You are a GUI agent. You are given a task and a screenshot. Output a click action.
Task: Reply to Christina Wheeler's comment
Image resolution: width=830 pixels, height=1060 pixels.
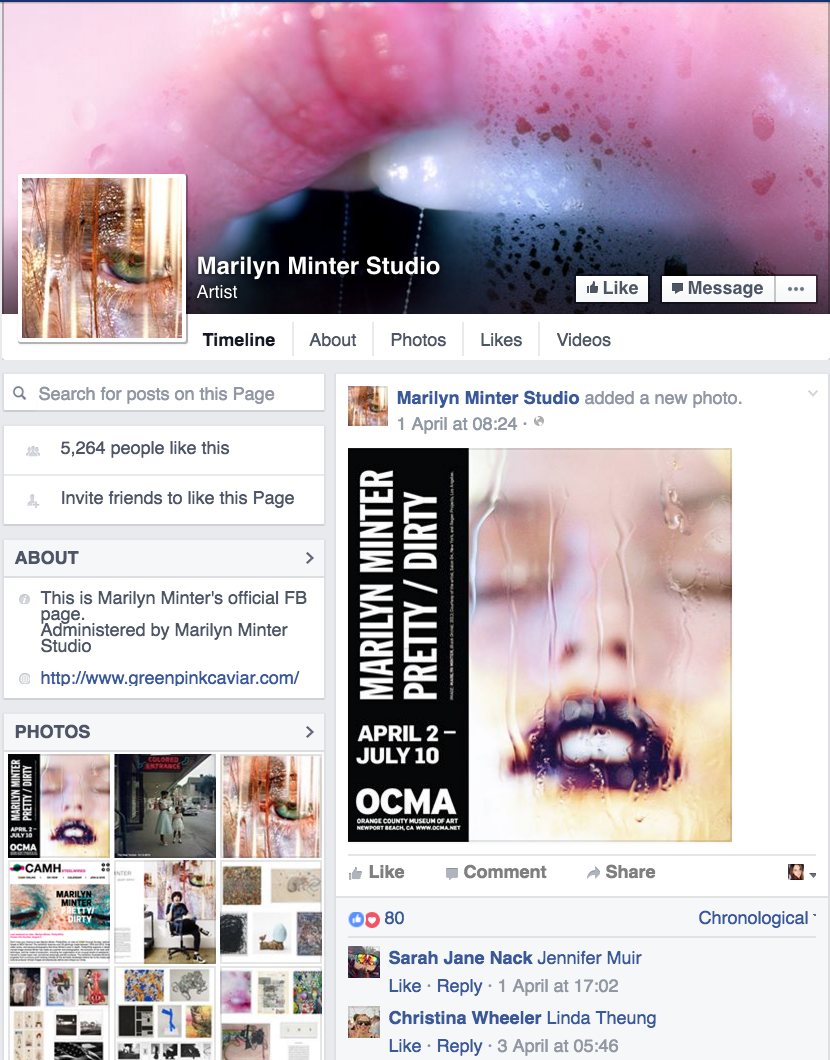click(459, 1046)
